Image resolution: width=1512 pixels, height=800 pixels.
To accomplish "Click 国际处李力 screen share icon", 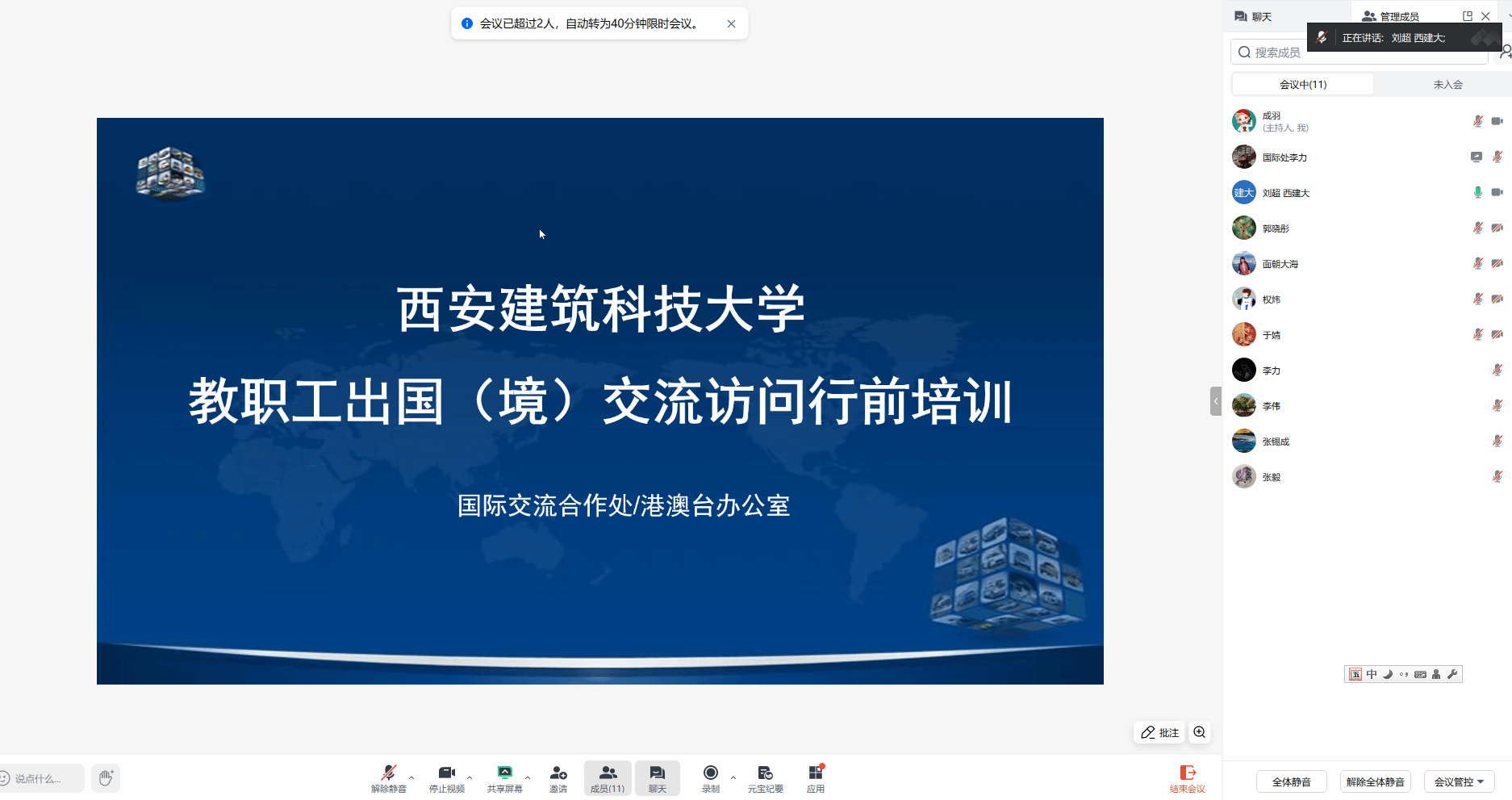I will [1476, 157].
